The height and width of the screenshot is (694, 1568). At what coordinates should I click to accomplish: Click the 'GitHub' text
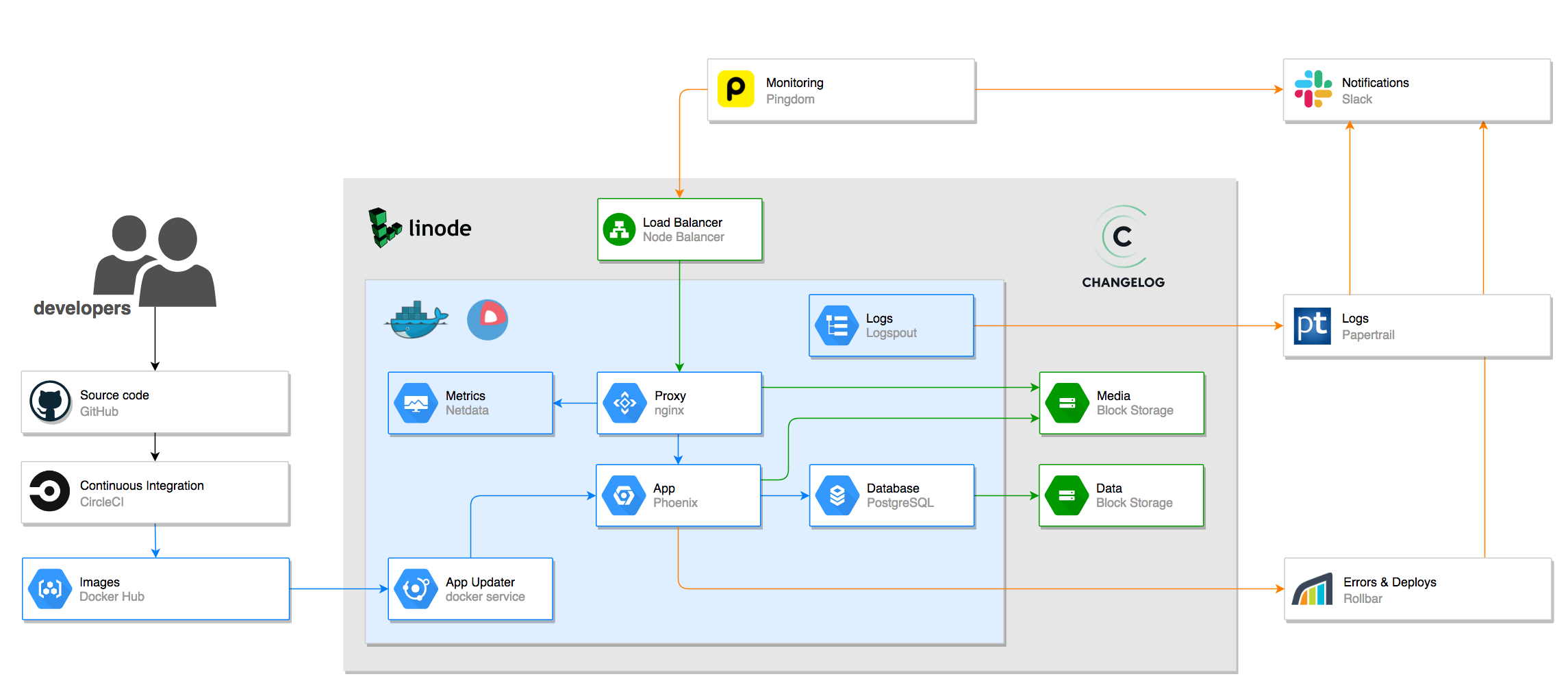pyautogui.click(x=99, y=412)
